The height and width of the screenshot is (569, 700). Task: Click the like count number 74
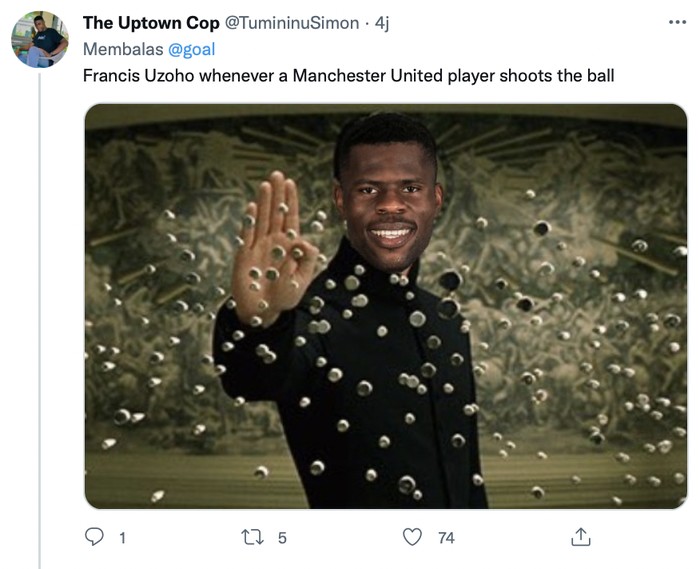pyautogui.click(x=446, y=538)
